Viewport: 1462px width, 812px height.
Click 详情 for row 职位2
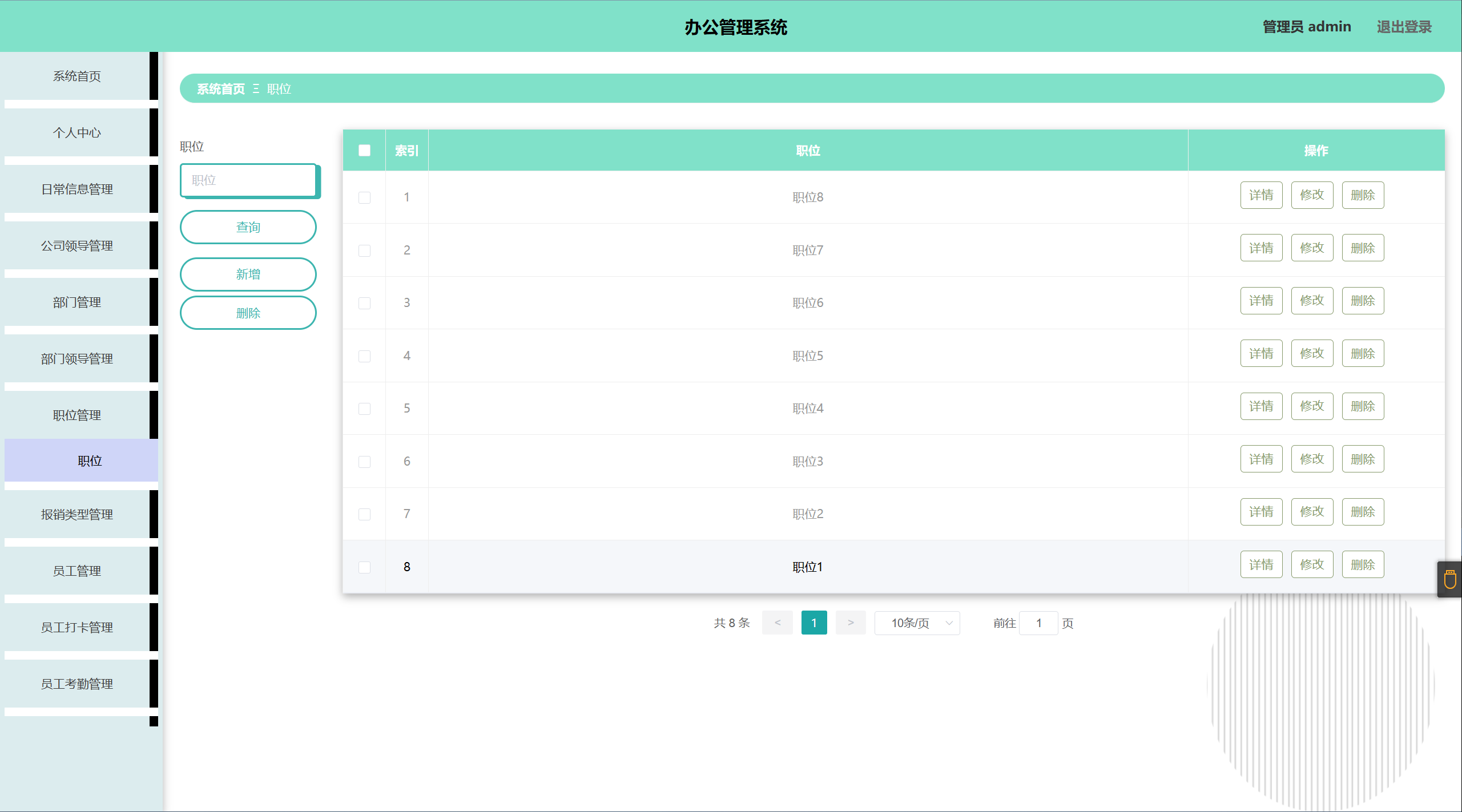[x=1261, y=512]
